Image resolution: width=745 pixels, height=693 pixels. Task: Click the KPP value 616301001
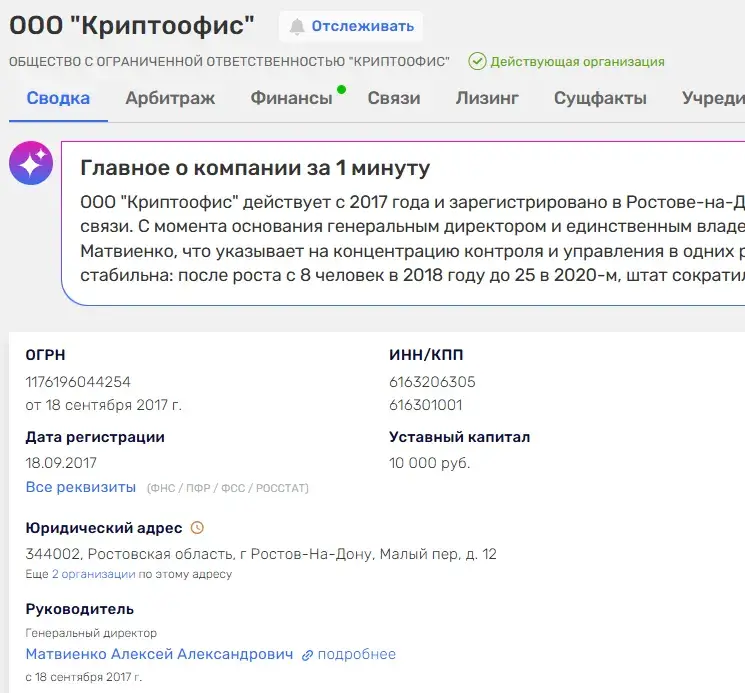point(426,405)
